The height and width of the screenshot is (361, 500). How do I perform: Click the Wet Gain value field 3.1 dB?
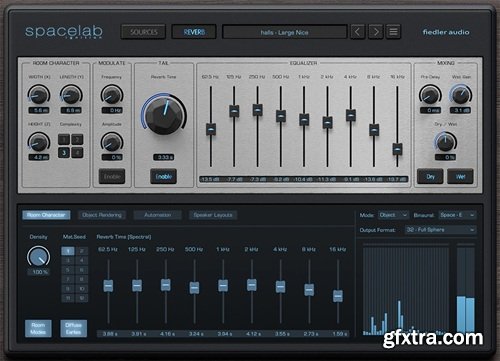click(x=461, y=110)
